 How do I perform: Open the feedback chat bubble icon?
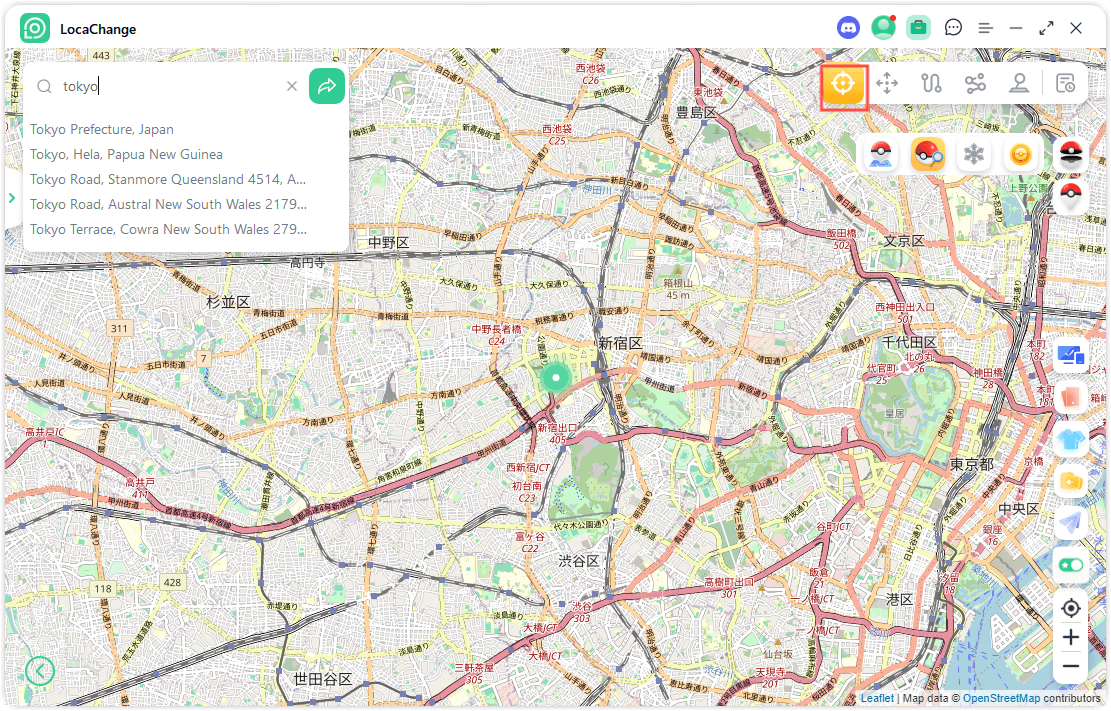(x=953, y=28)
